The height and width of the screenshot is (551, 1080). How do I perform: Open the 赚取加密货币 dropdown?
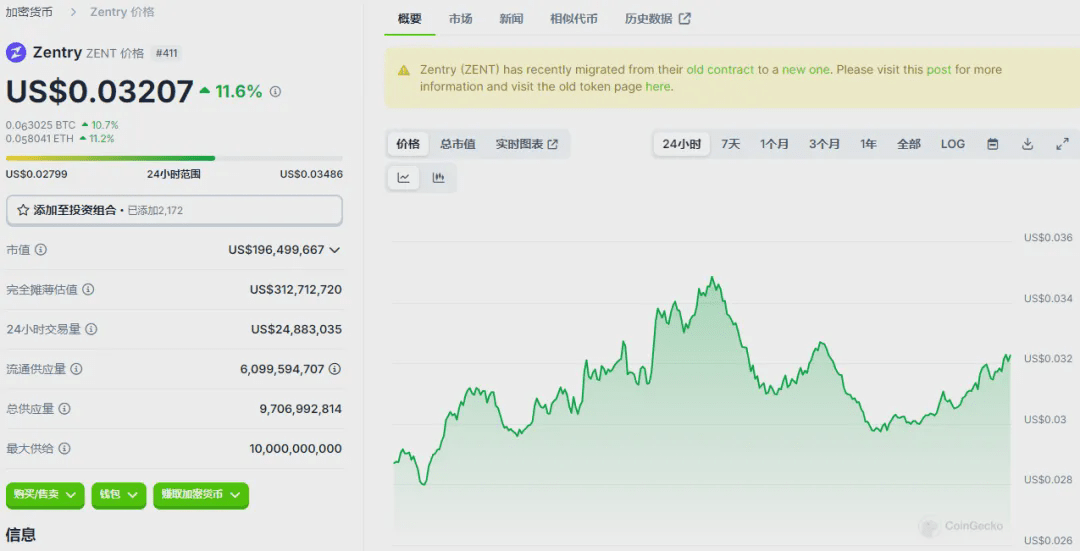pyautogui.click(x=200, y=495)
